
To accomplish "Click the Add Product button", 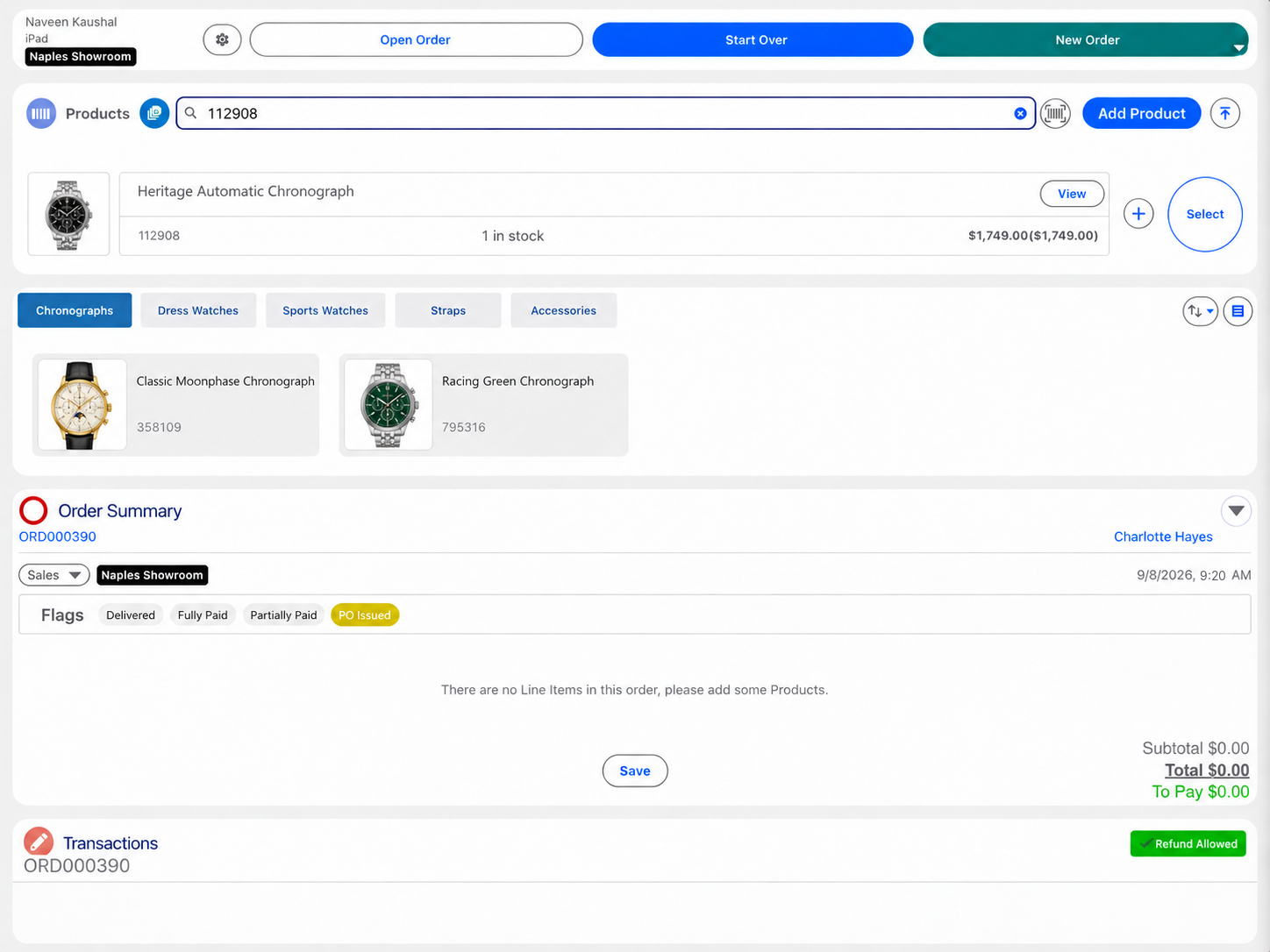I will [1141, 113].
